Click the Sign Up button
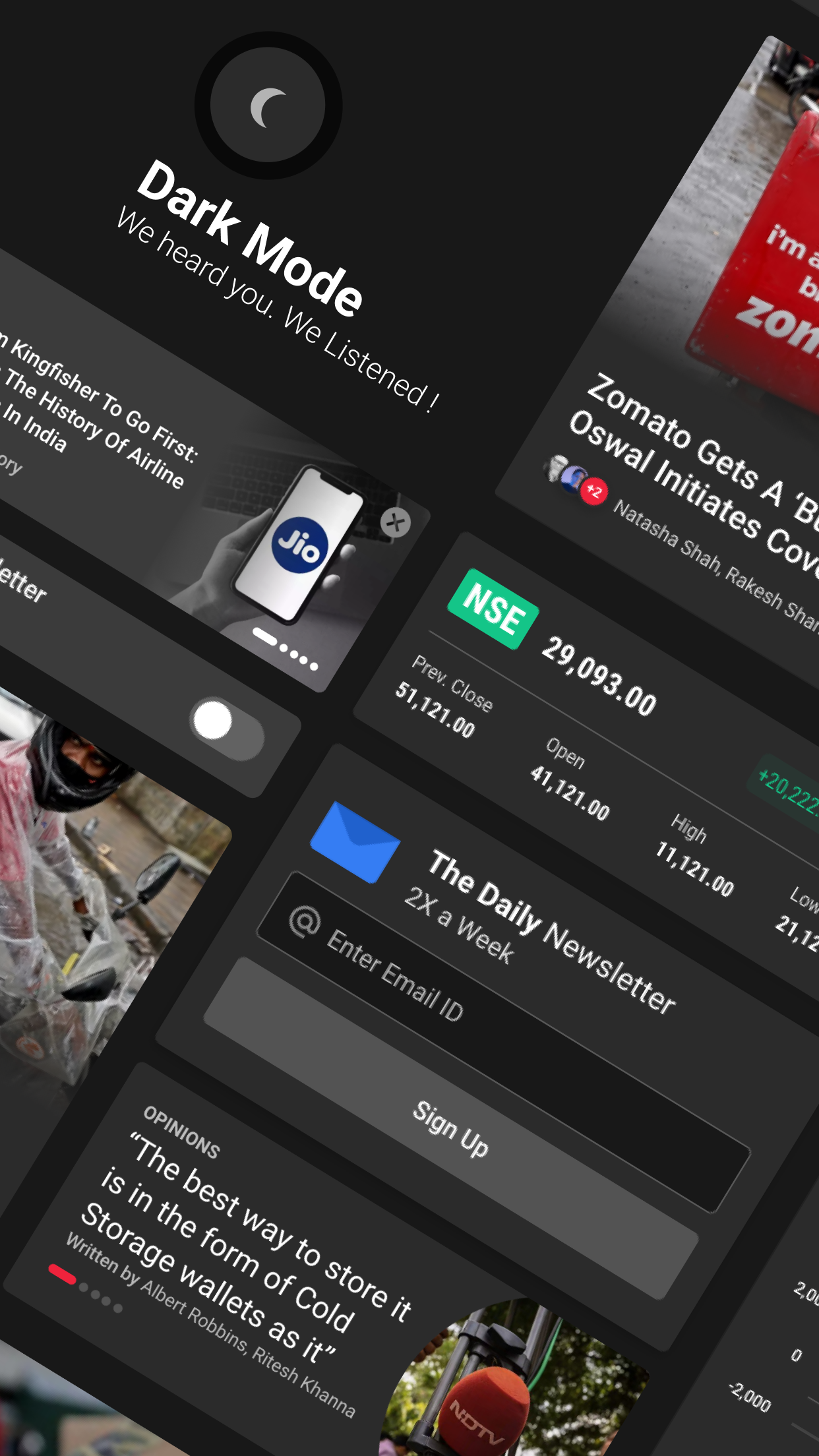This screenshot has width=819, height=1456. 451,1128
